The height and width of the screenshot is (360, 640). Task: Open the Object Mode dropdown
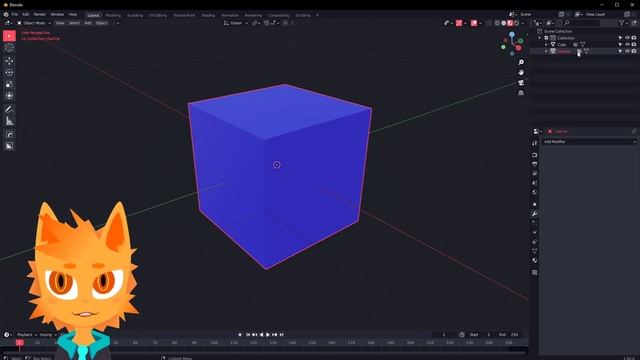[34, 23]
